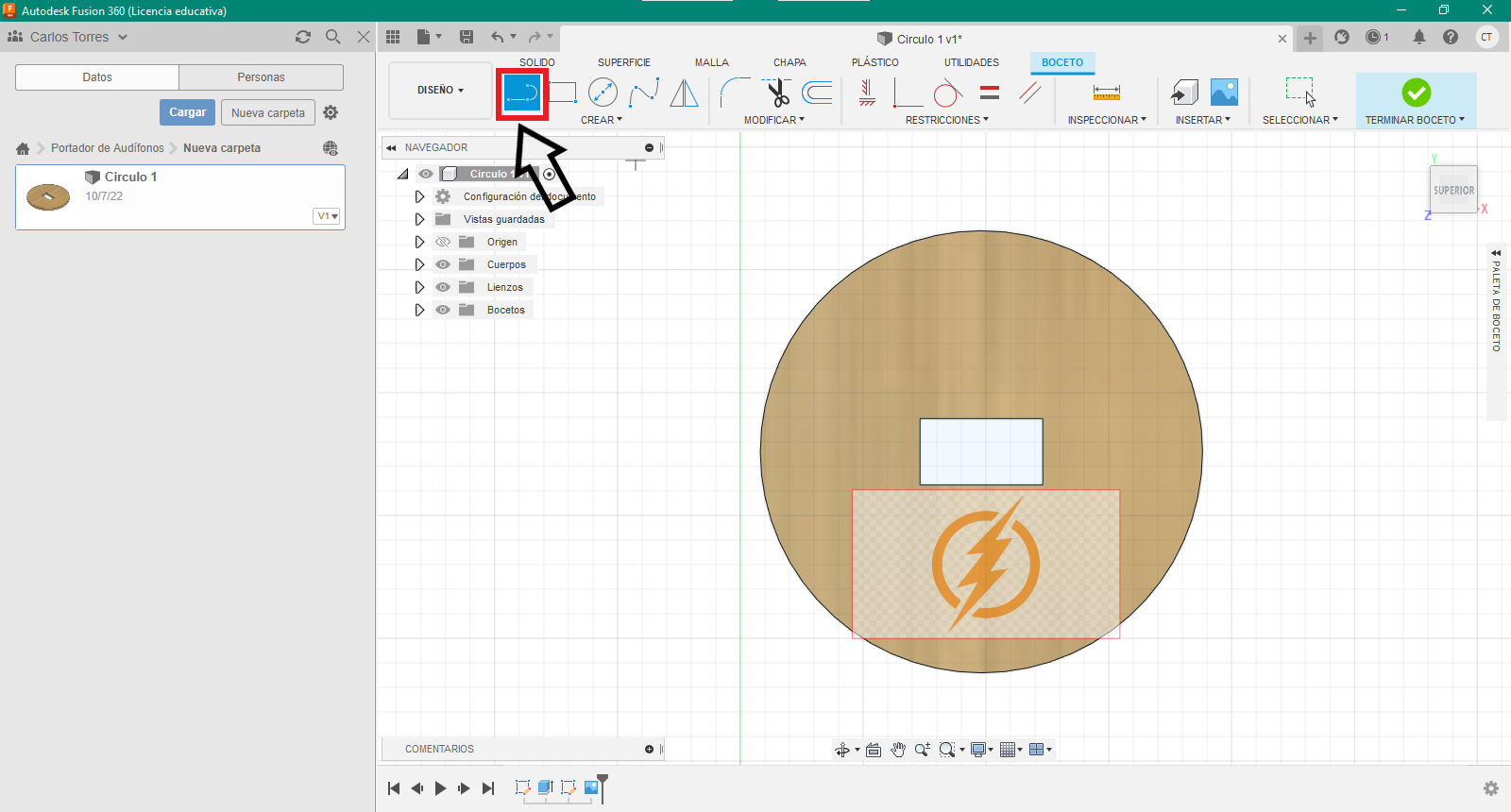
Task: Redo the last undone action
Action: 535,37
